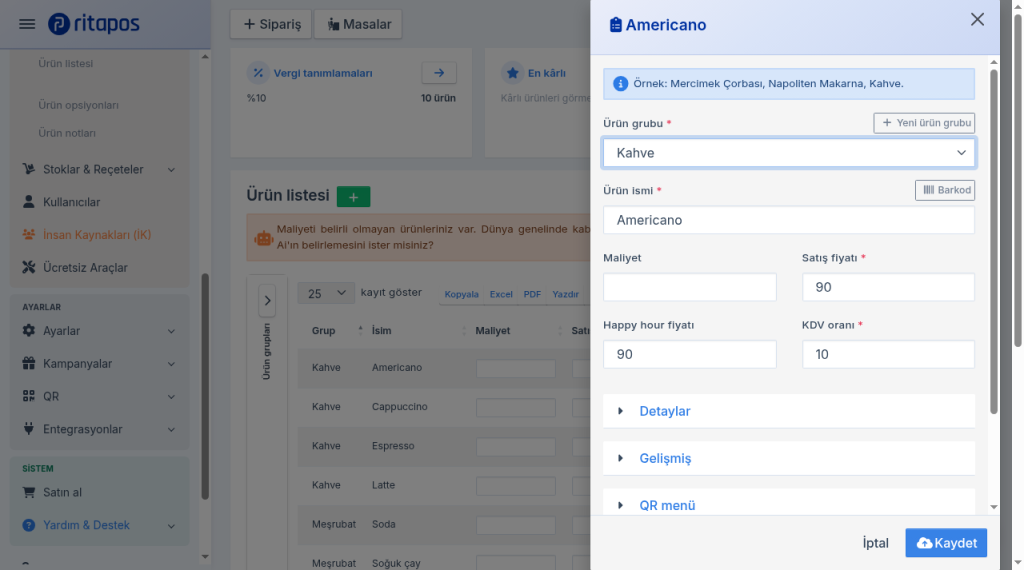Expand Yardım & Destek submenu

click(171, 526)
